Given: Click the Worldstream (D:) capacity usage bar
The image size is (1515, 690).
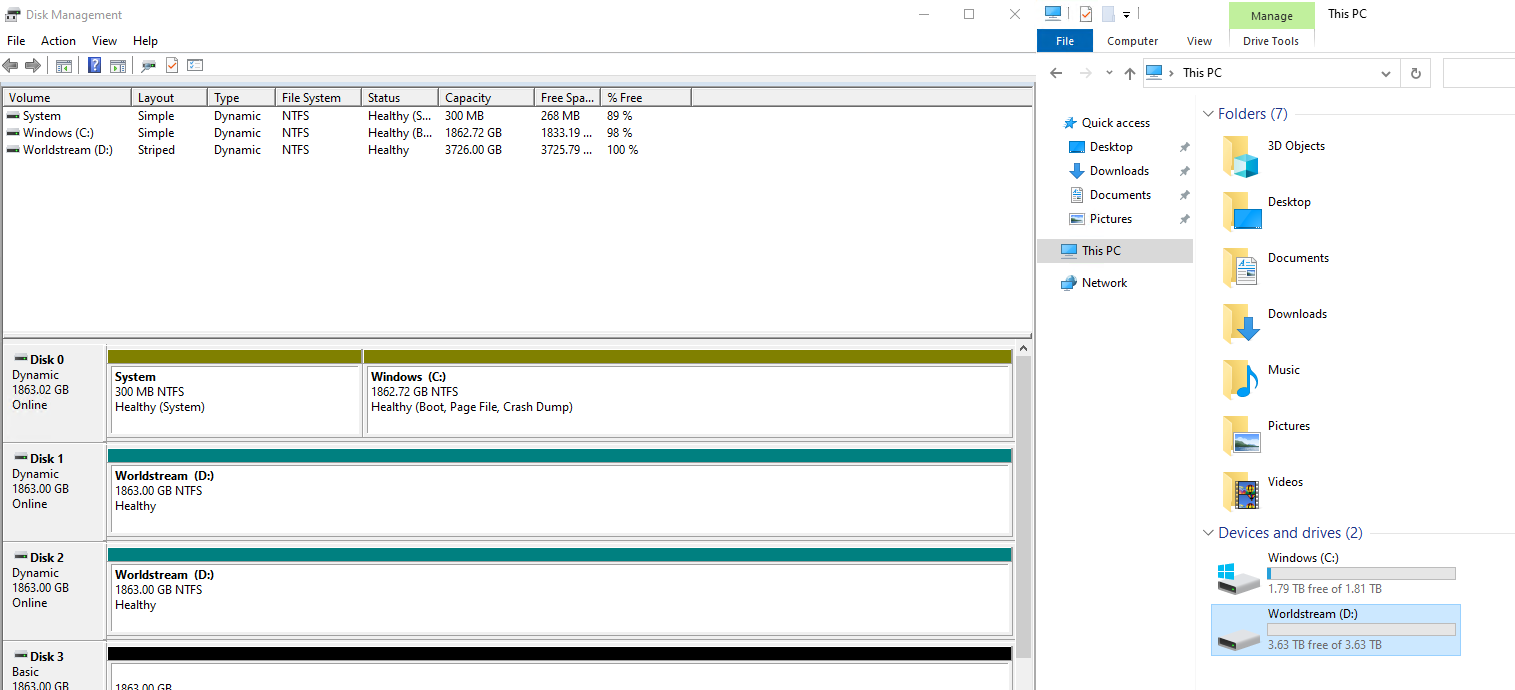Looking at the screenshot, I should coord(1361,629).
